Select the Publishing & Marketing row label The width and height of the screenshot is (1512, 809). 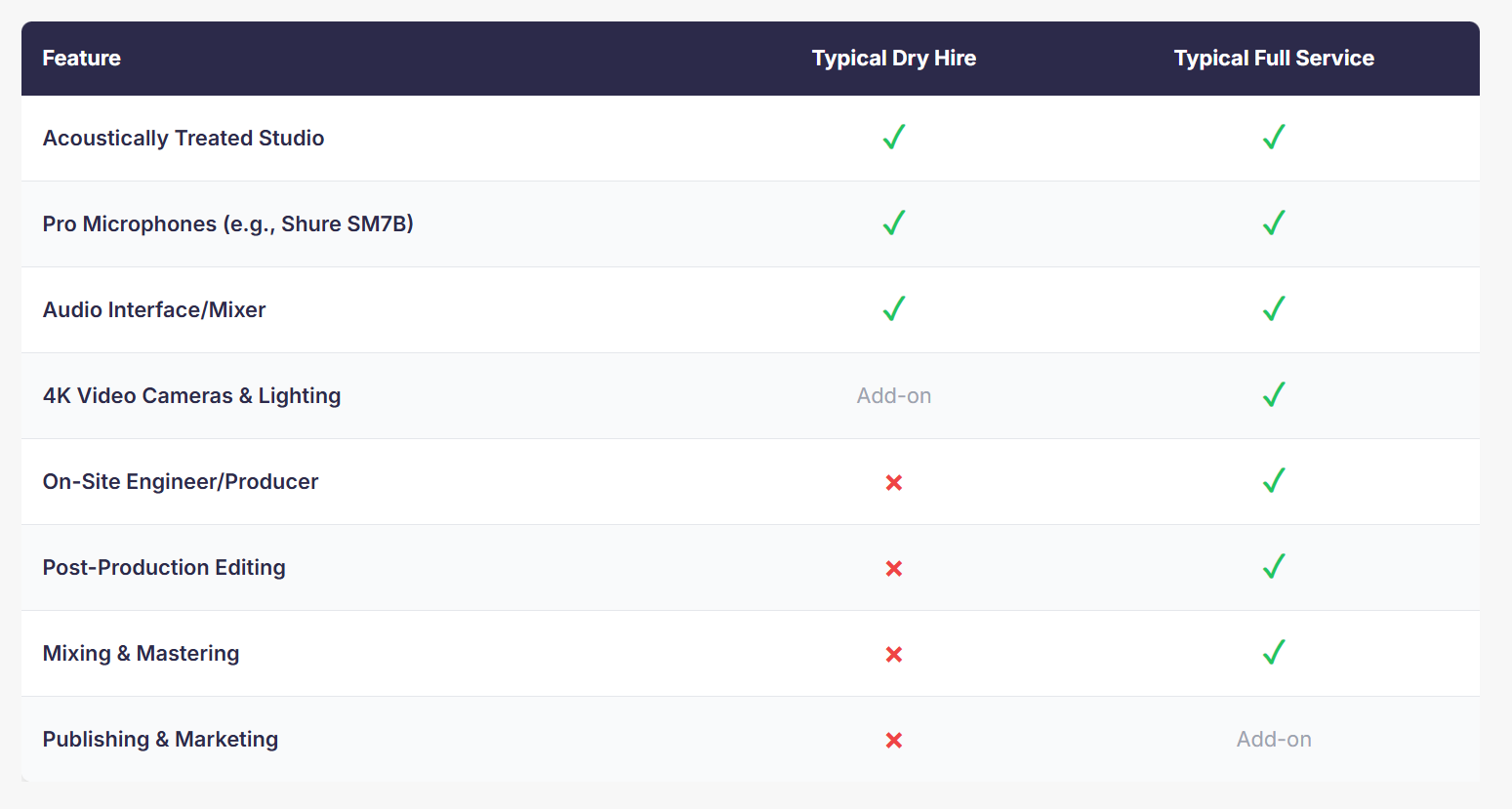click(161, 740)
